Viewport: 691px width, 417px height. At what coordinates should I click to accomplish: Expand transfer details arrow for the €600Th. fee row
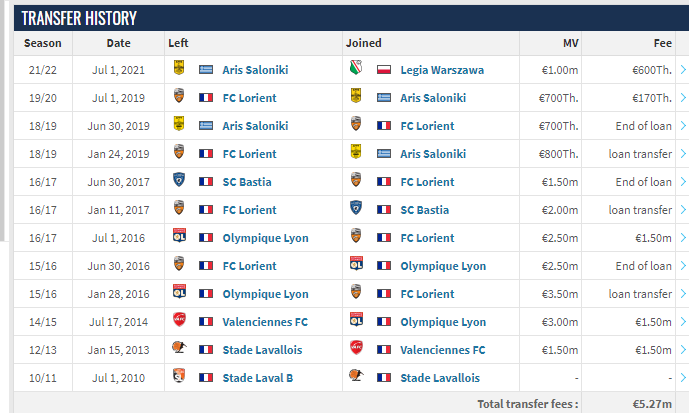tap(683, 70)
